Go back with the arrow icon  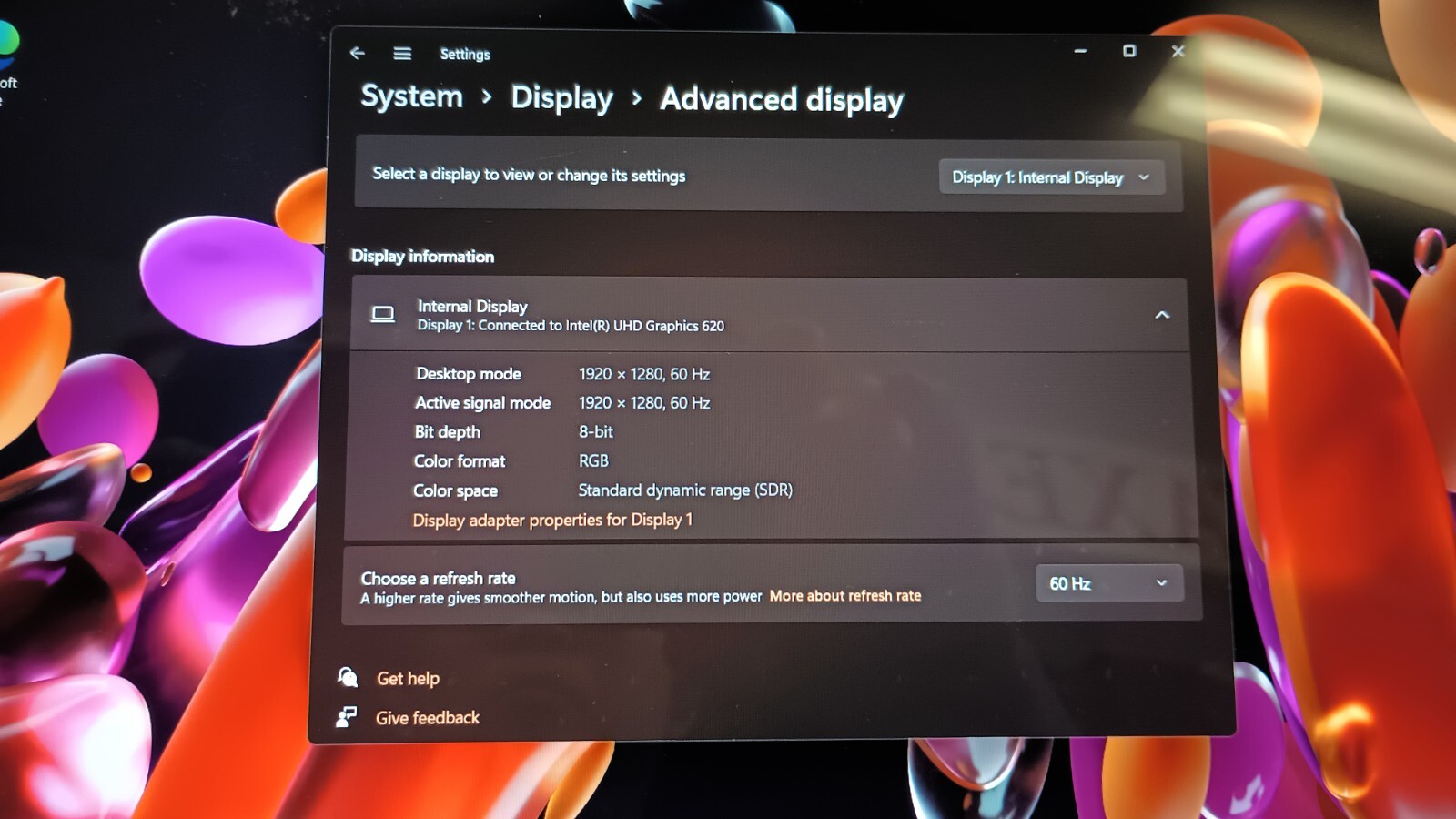pos(358,53)
